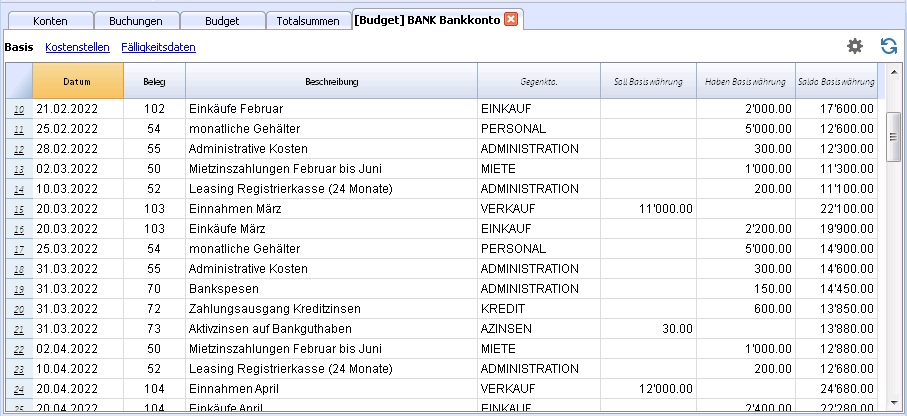The width and height of the screenshot is (907, 416).
Task: Select the Soll amount 30.00
Action: 648,329
